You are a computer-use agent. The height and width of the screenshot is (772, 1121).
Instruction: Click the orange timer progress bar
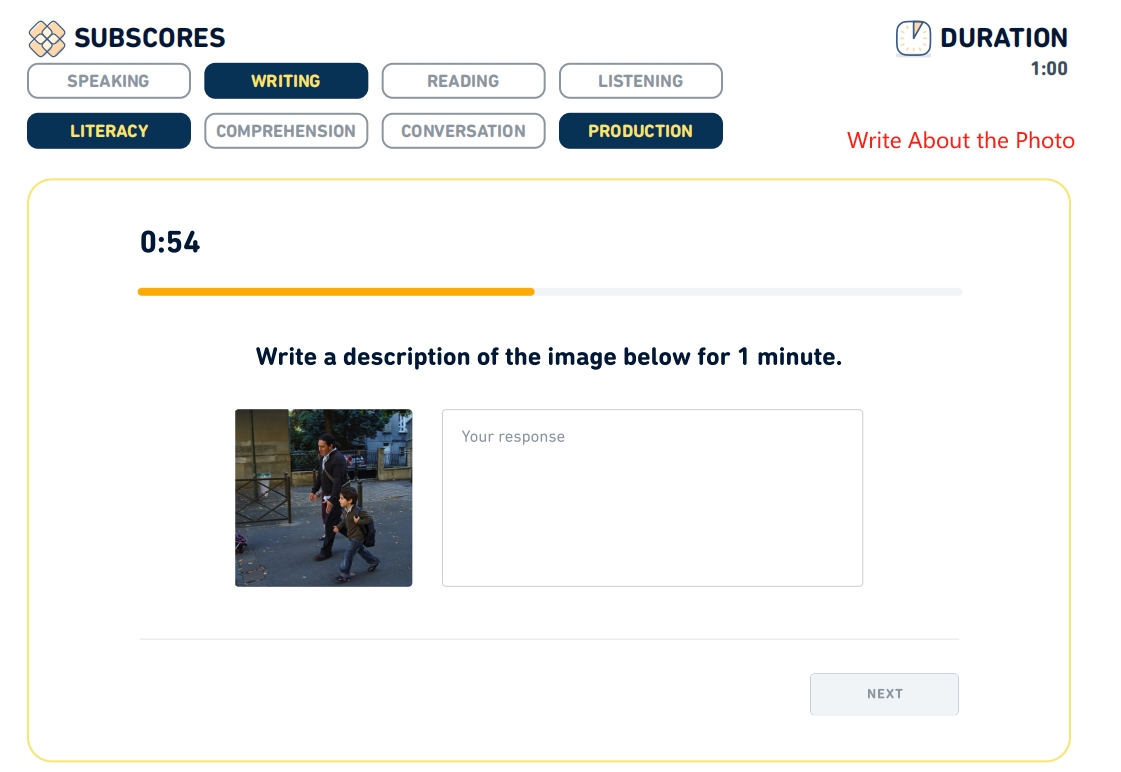[x=336, y=292]
